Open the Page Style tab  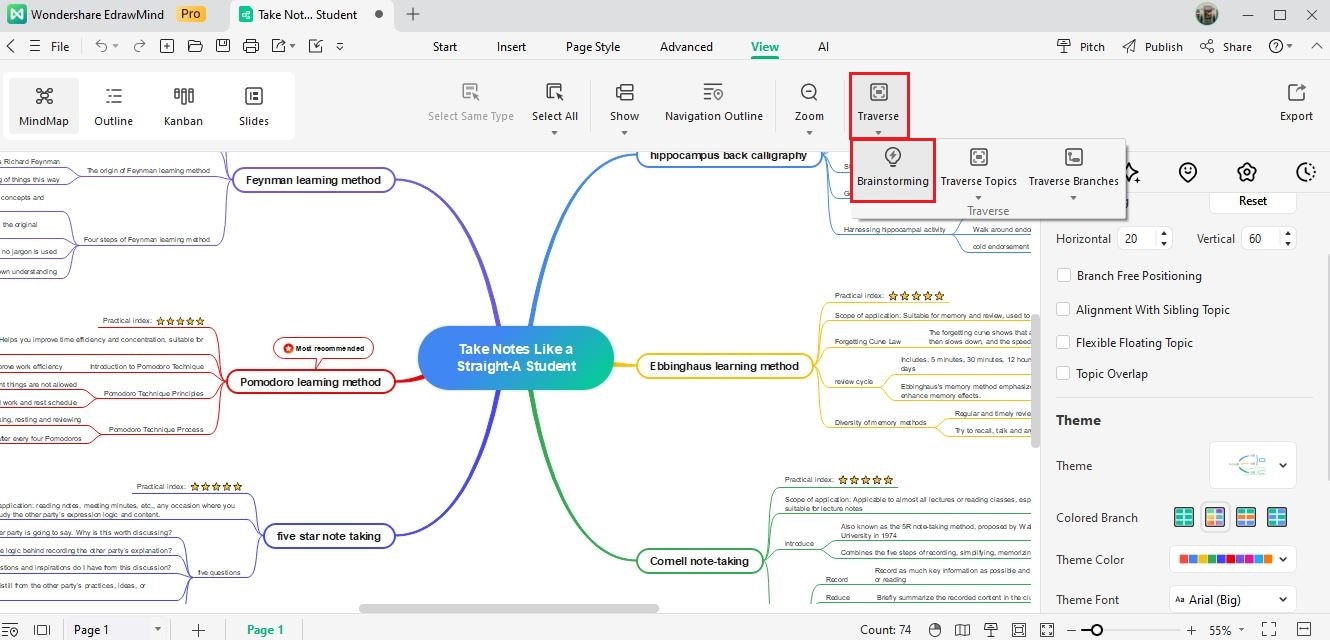click(593, 46)
